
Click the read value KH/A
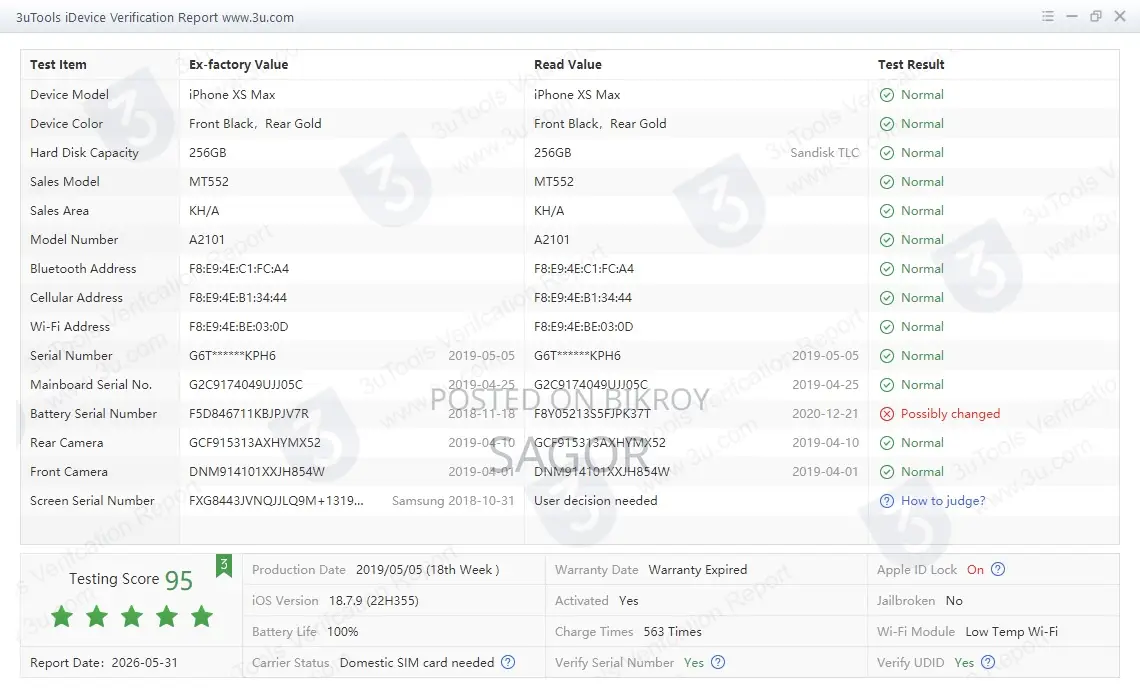tap(548, 210)
